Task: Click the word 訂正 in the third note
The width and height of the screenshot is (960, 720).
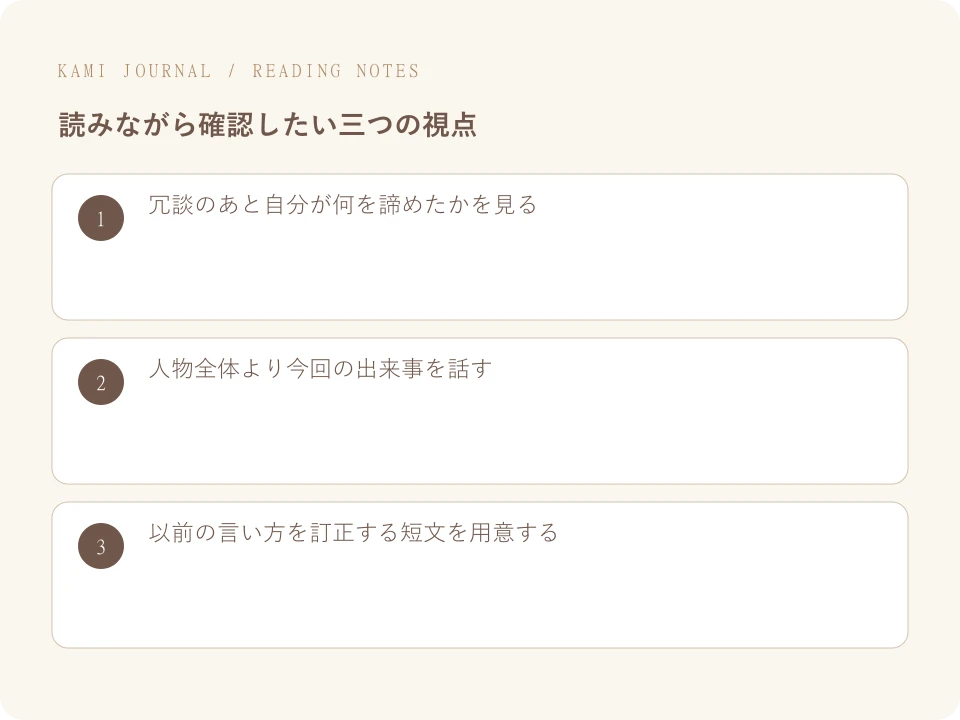Action: (332, 533)
